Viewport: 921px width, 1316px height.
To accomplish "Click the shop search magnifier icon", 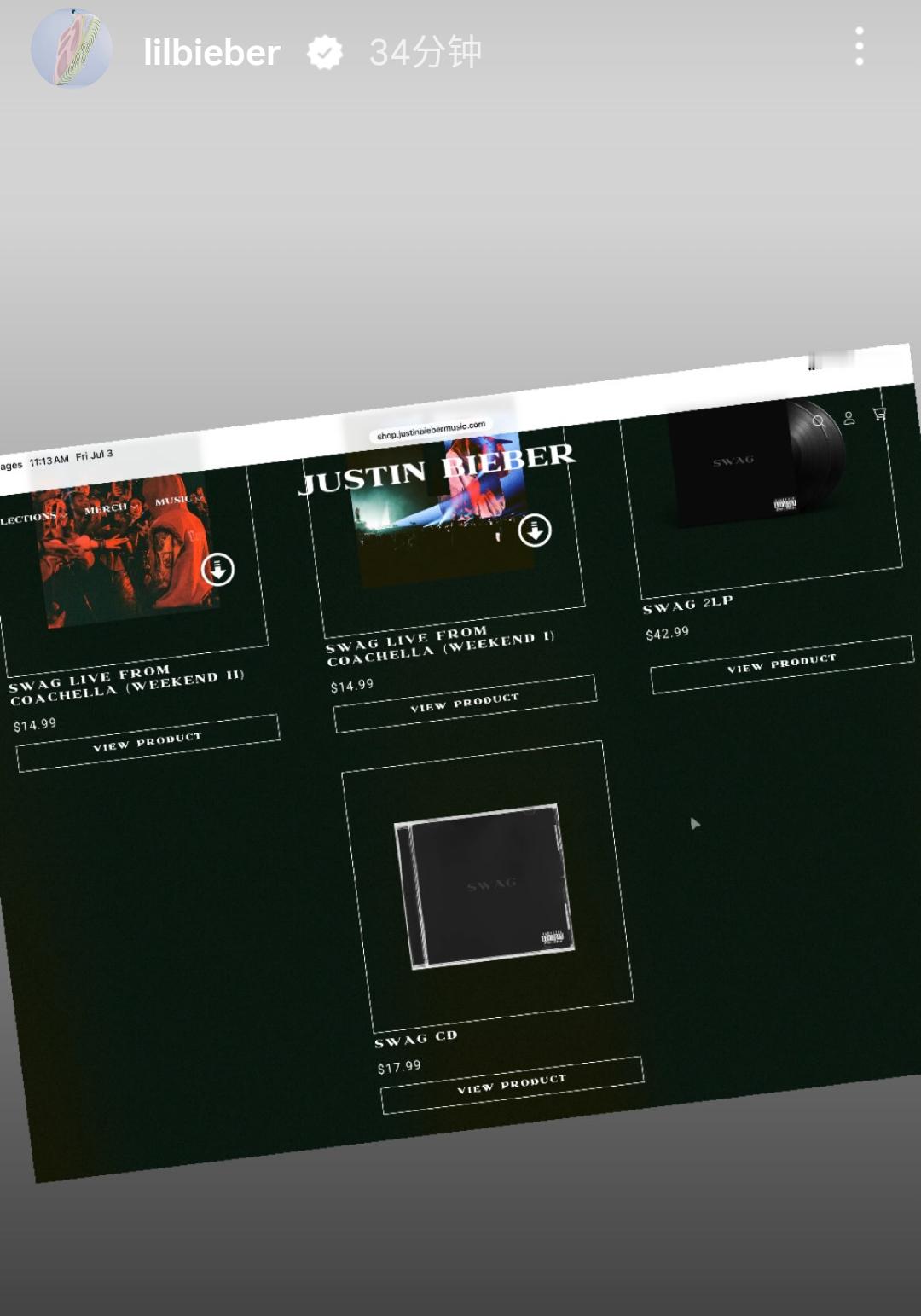I will click(819, 421).
